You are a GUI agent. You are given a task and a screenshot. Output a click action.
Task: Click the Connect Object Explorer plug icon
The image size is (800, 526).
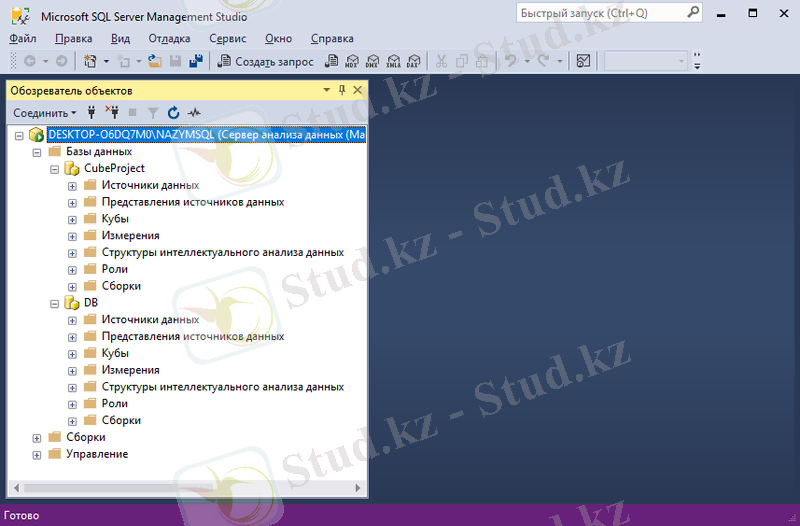pyautogui.click(x=91, y=112)
